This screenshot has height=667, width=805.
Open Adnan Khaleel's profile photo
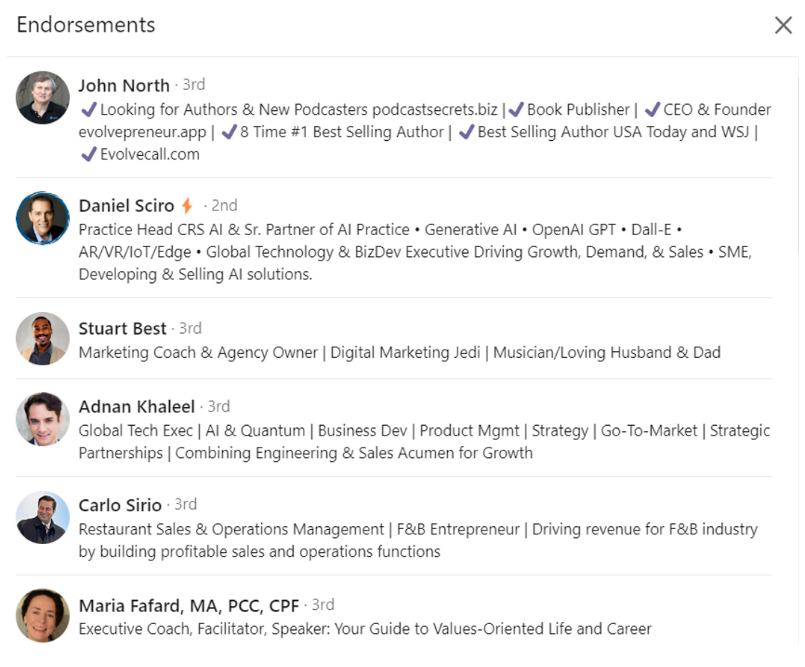tap(43, 418)
